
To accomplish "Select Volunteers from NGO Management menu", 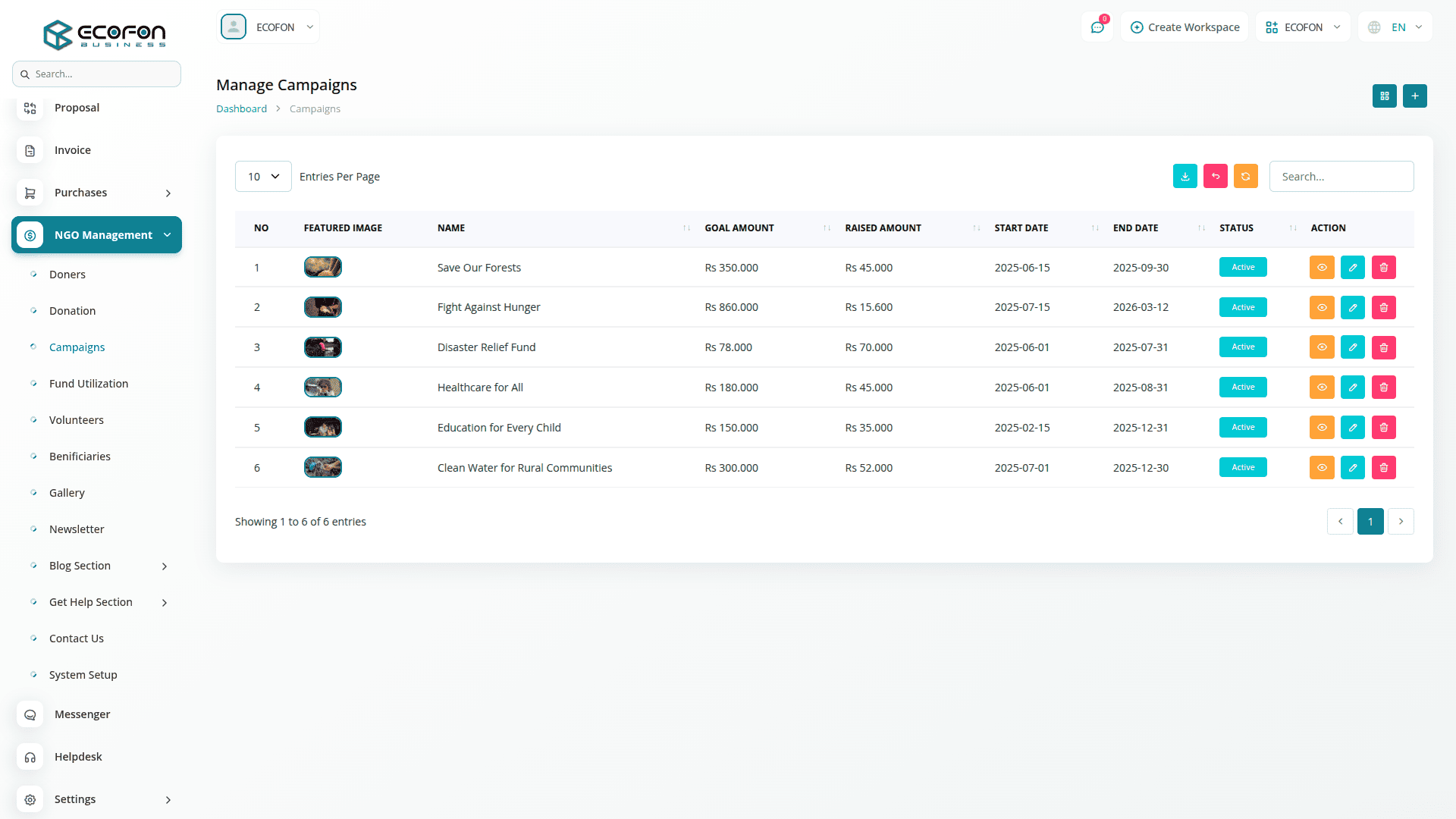I will click(77, 420).
